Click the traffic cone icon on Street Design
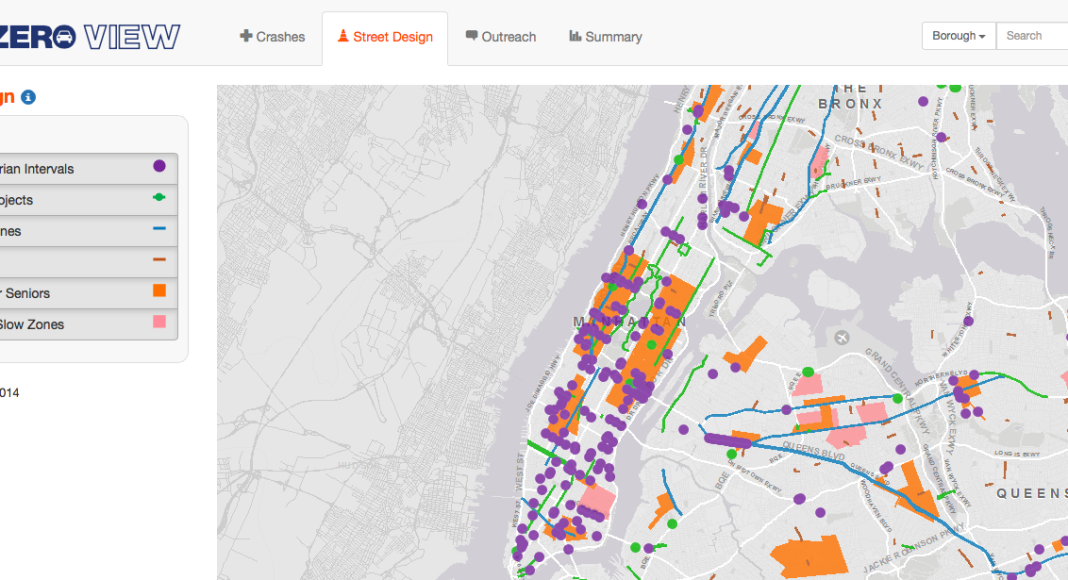The height and width of the screenshot is (580, 1068). coord(343,37)
